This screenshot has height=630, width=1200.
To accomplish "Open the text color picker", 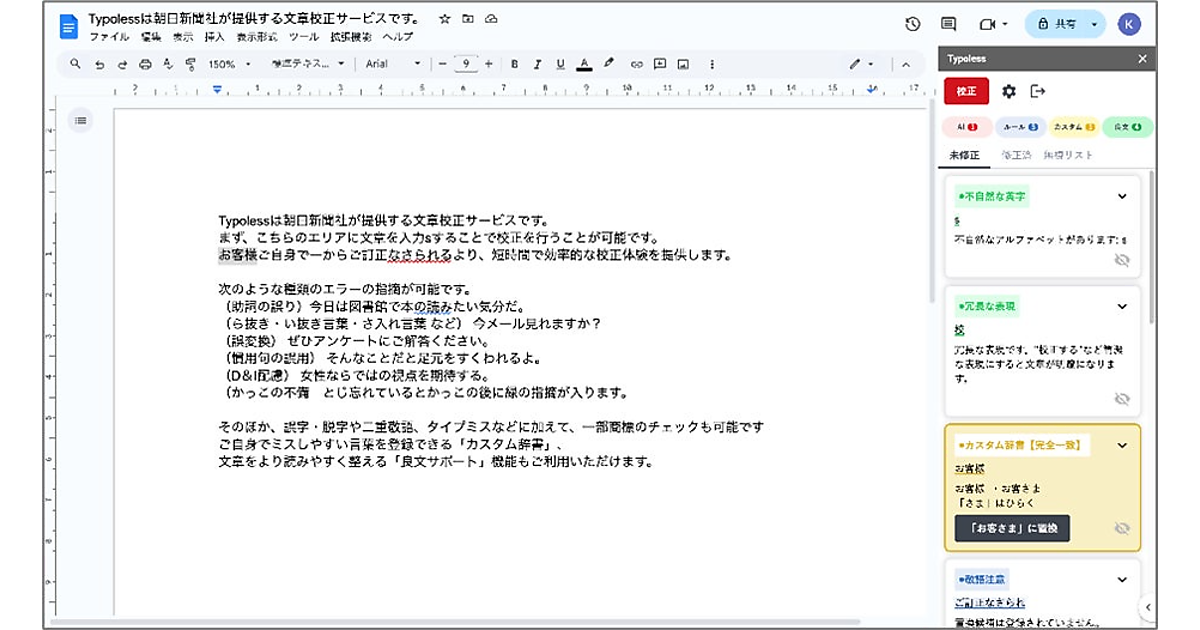I will pyautogui.click(x=584, y=64).
